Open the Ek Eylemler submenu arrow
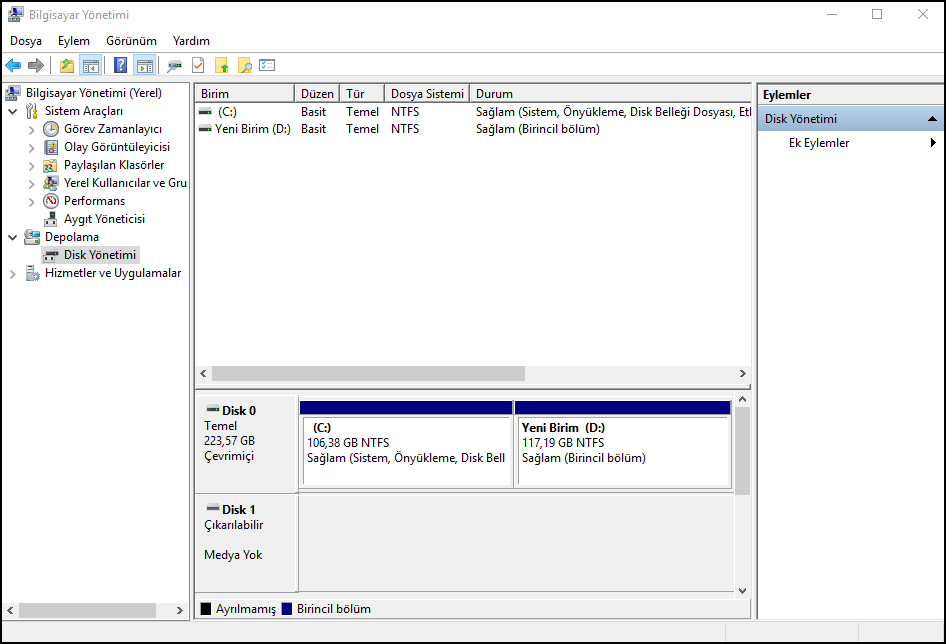 pos(933,142)
